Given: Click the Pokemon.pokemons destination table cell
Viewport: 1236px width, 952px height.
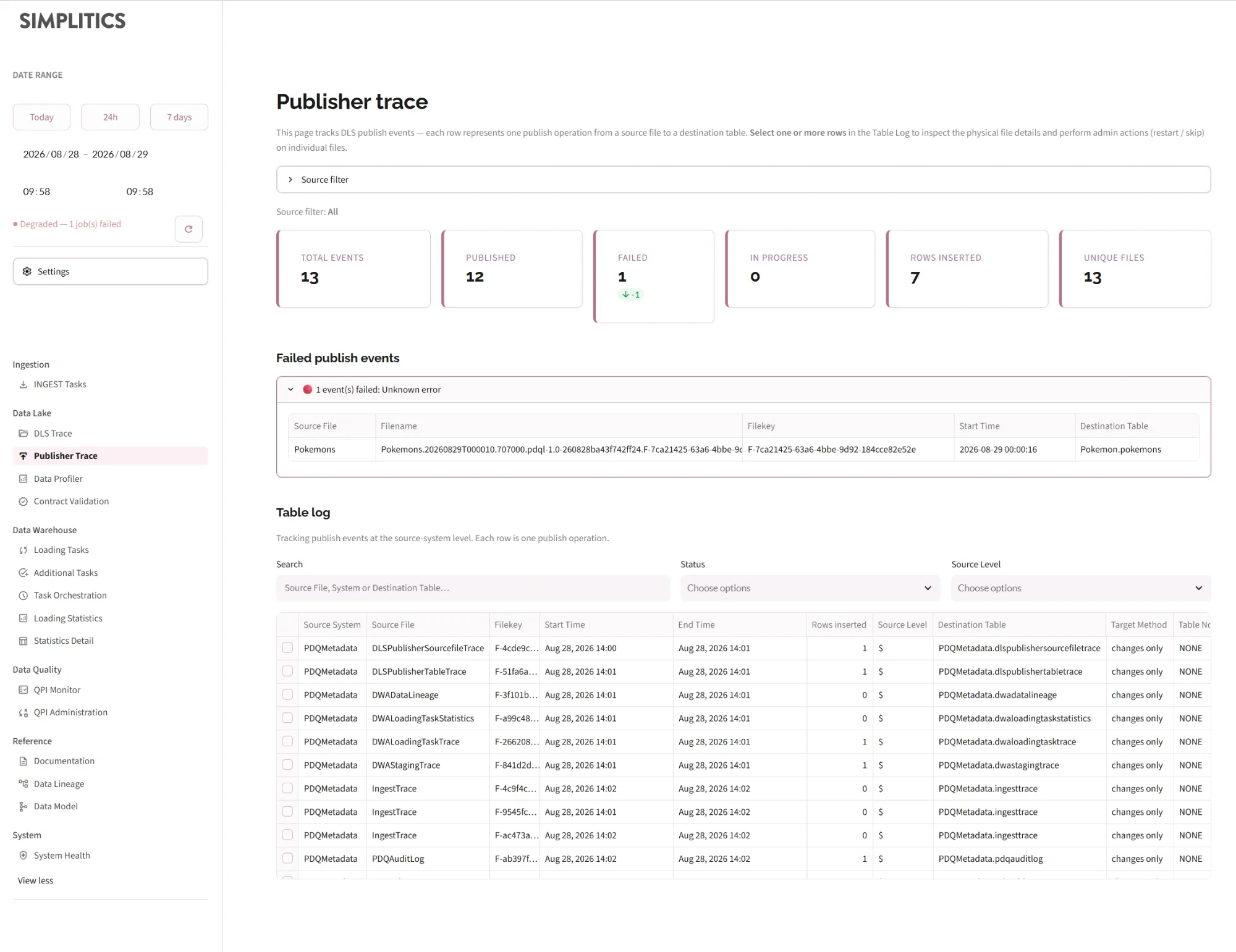Looking at the screenshot, I should [x=1137, y=449].
